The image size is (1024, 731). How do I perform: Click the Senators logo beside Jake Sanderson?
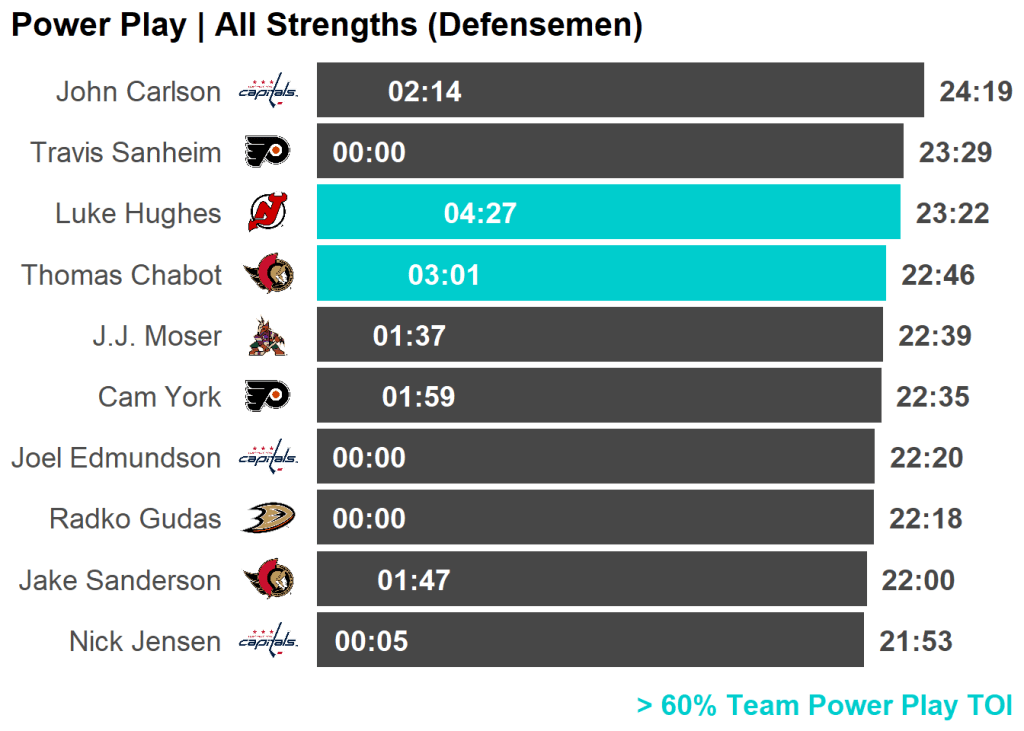[268, 580]
